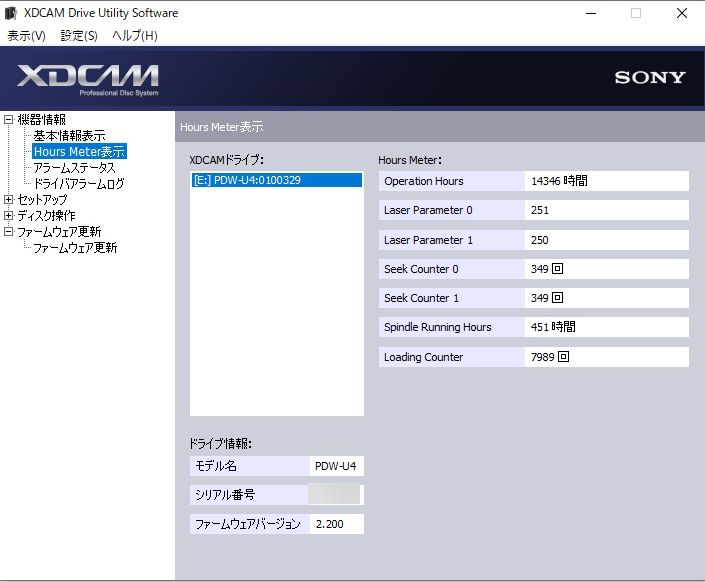
Task: Open the ヘルプ(H) menu
Action: [134, 36]
